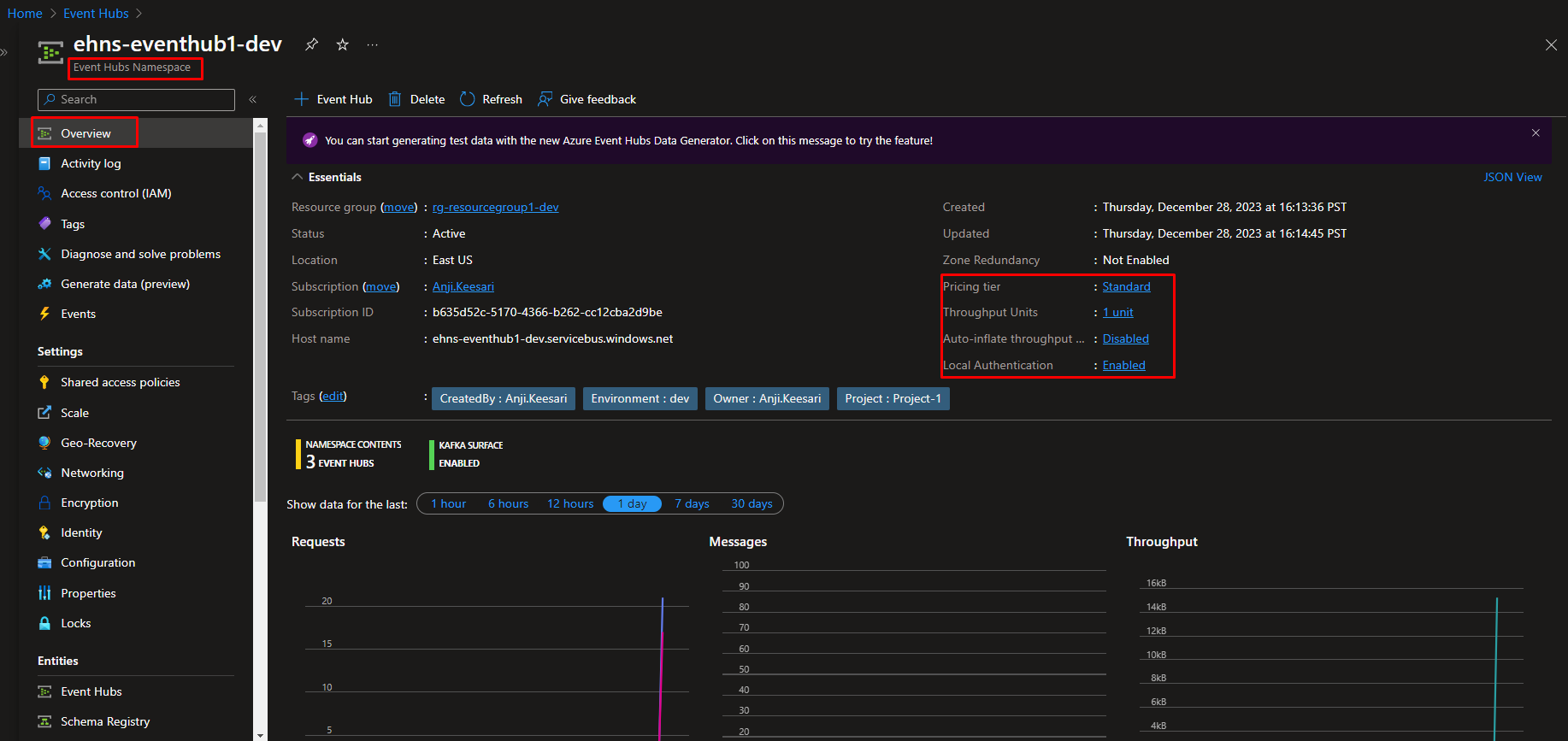Edit the tags

tap(333, 396)
